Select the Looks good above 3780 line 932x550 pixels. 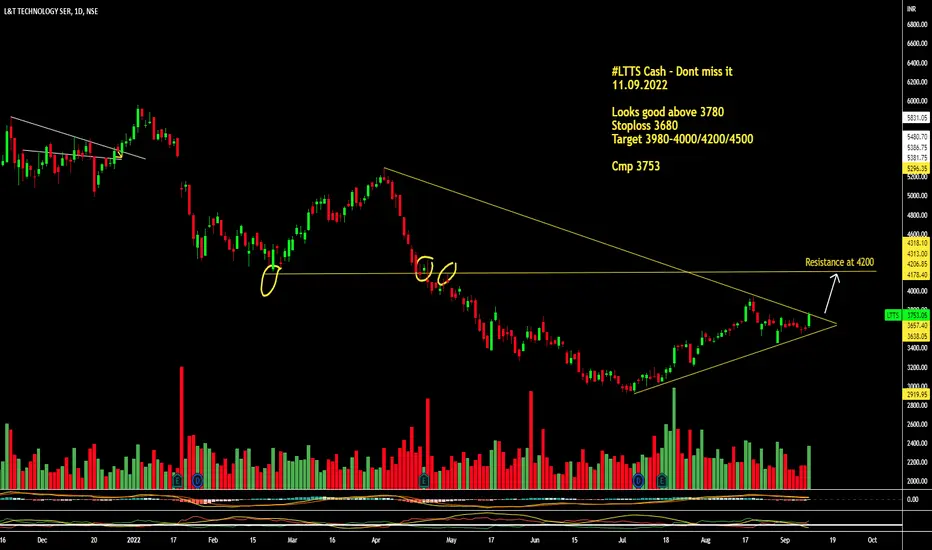tap(667, 112)
